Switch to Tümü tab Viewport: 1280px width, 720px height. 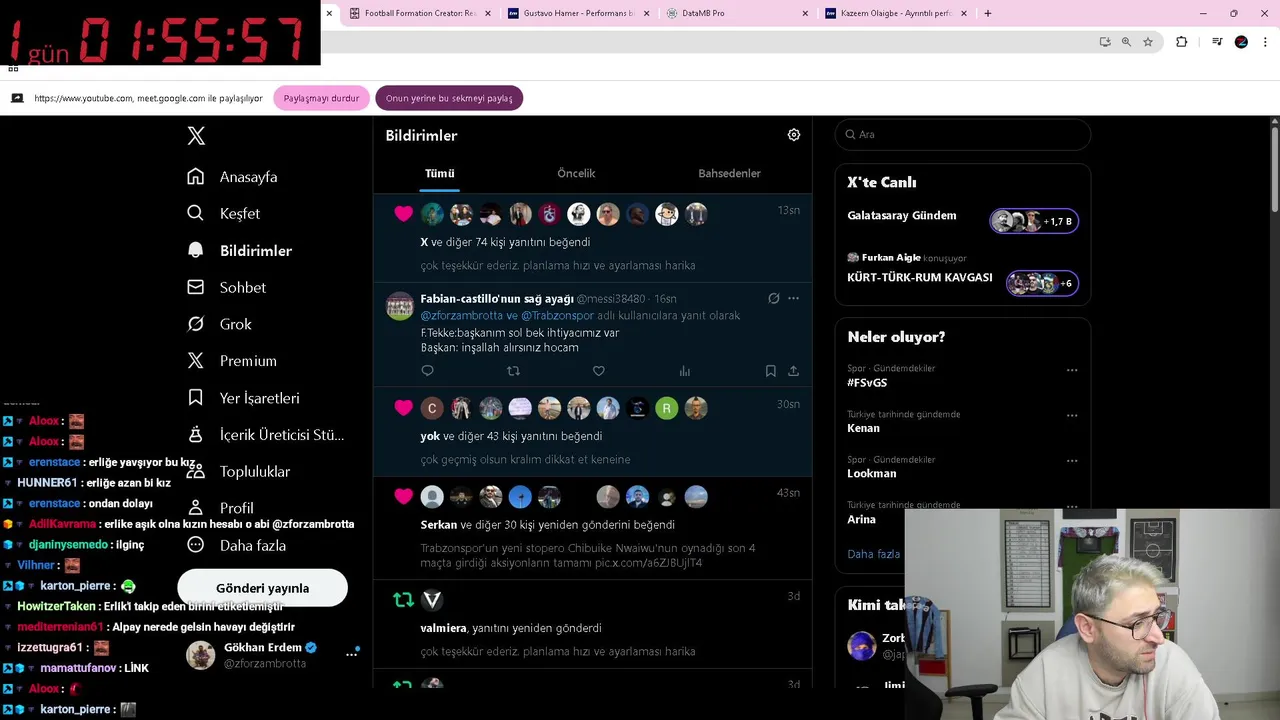439,173
